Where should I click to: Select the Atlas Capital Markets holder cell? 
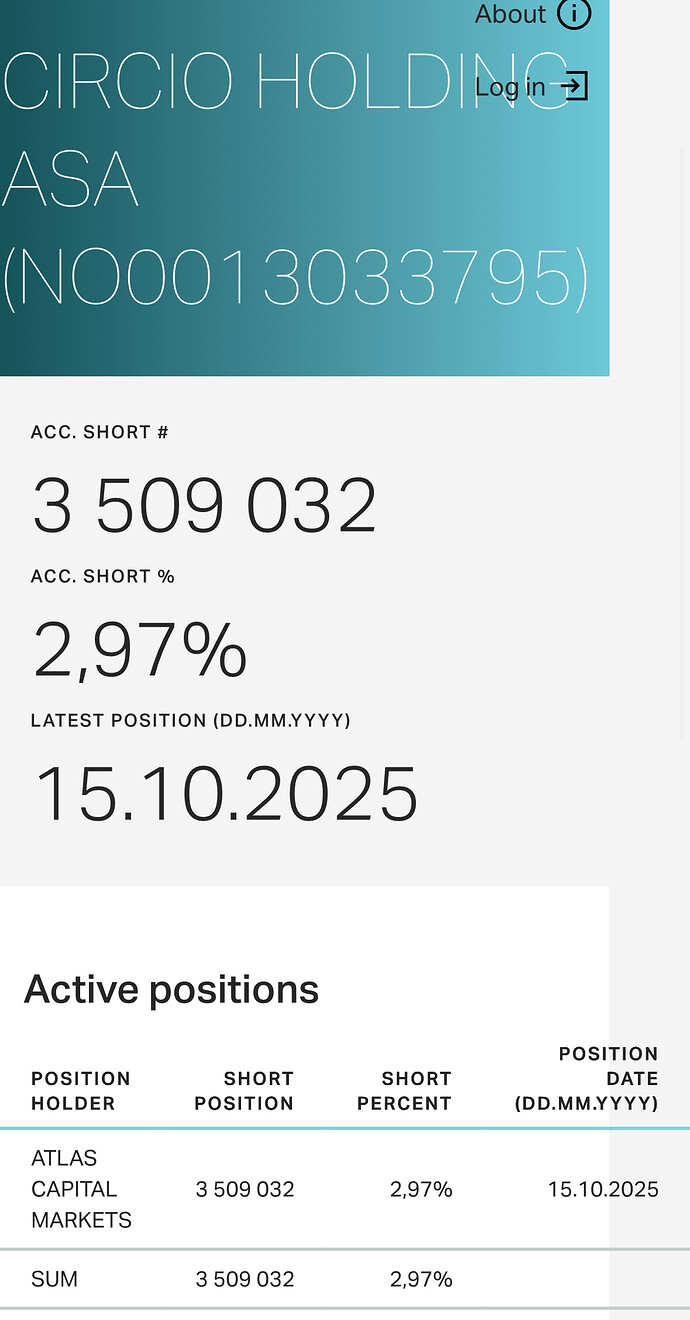(x=81, y=1189)
